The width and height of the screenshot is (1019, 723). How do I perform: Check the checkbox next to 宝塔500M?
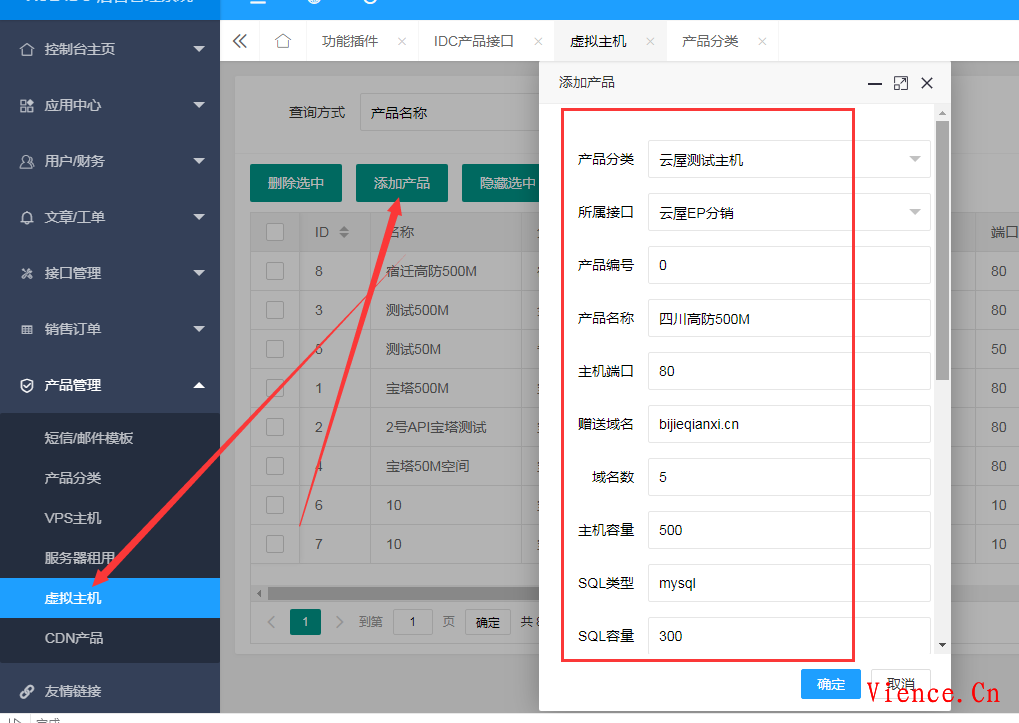274,388
